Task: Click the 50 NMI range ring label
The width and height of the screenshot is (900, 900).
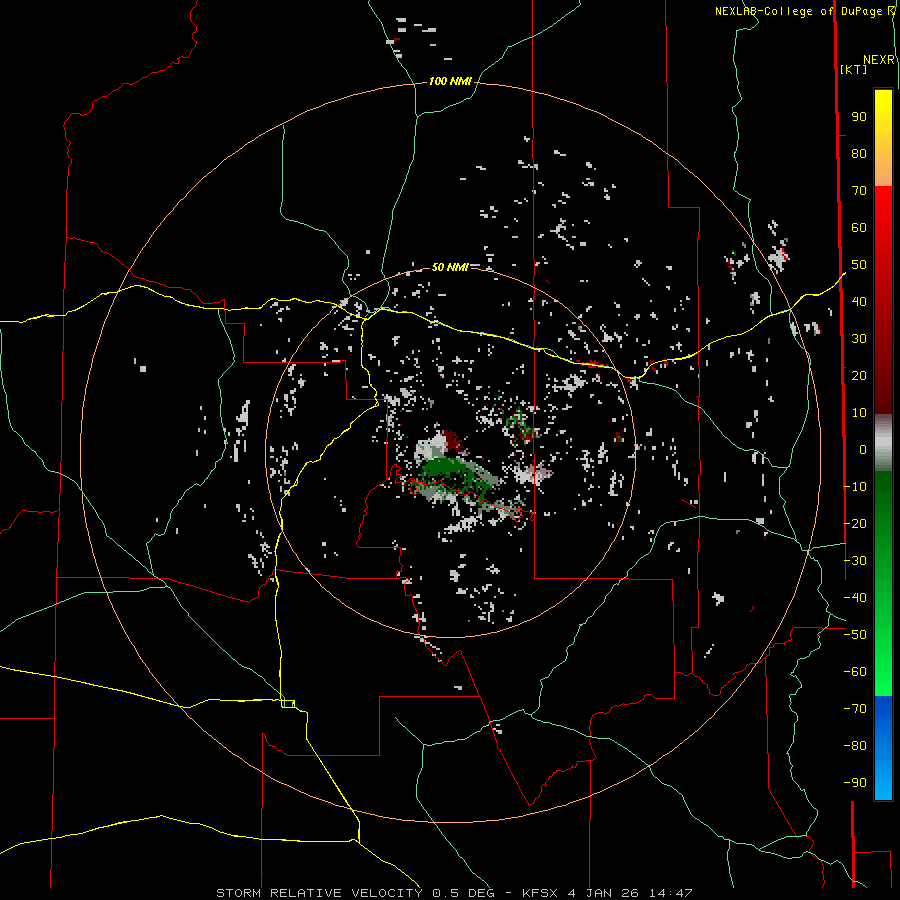Action: pos(450,267)
